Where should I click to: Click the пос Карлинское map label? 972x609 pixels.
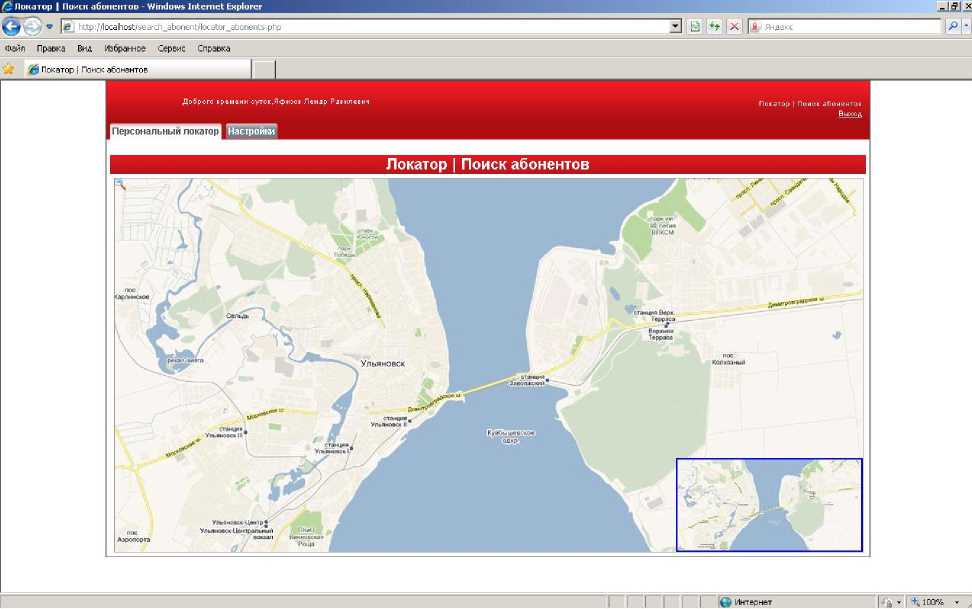click(132, 293)
